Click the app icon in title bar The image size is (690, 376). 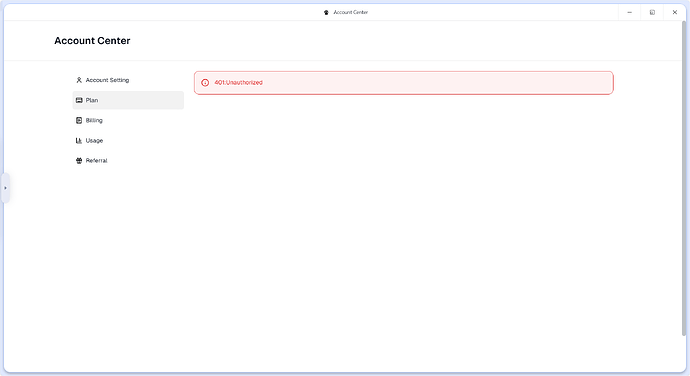click(x=326, y=12)
